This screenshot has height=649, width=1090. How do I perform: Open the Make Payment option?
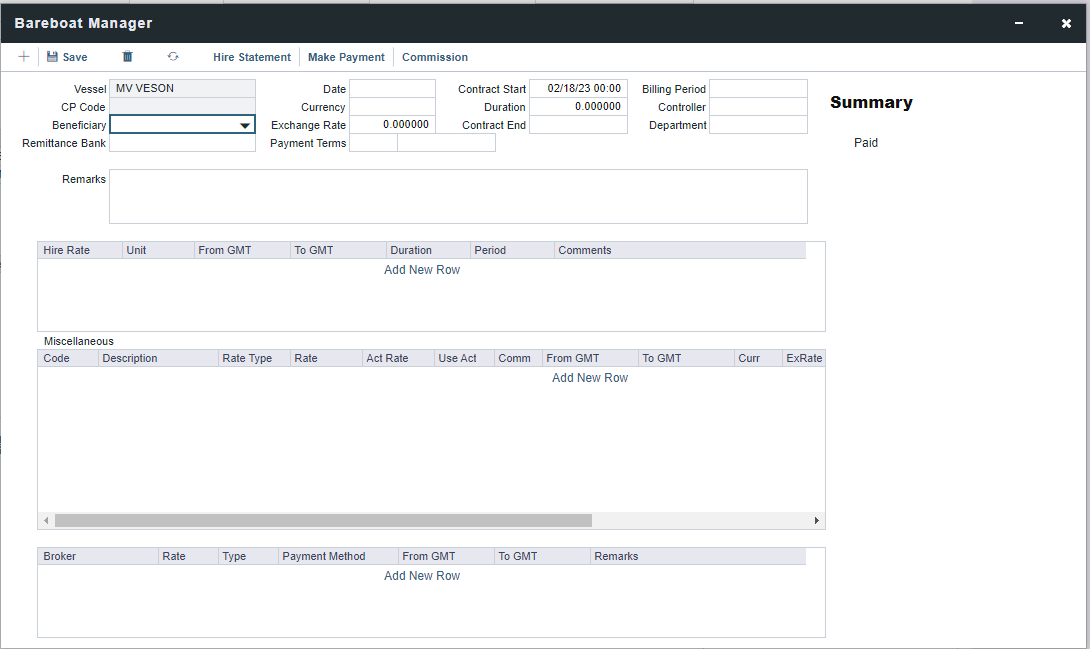coord(346,57)
